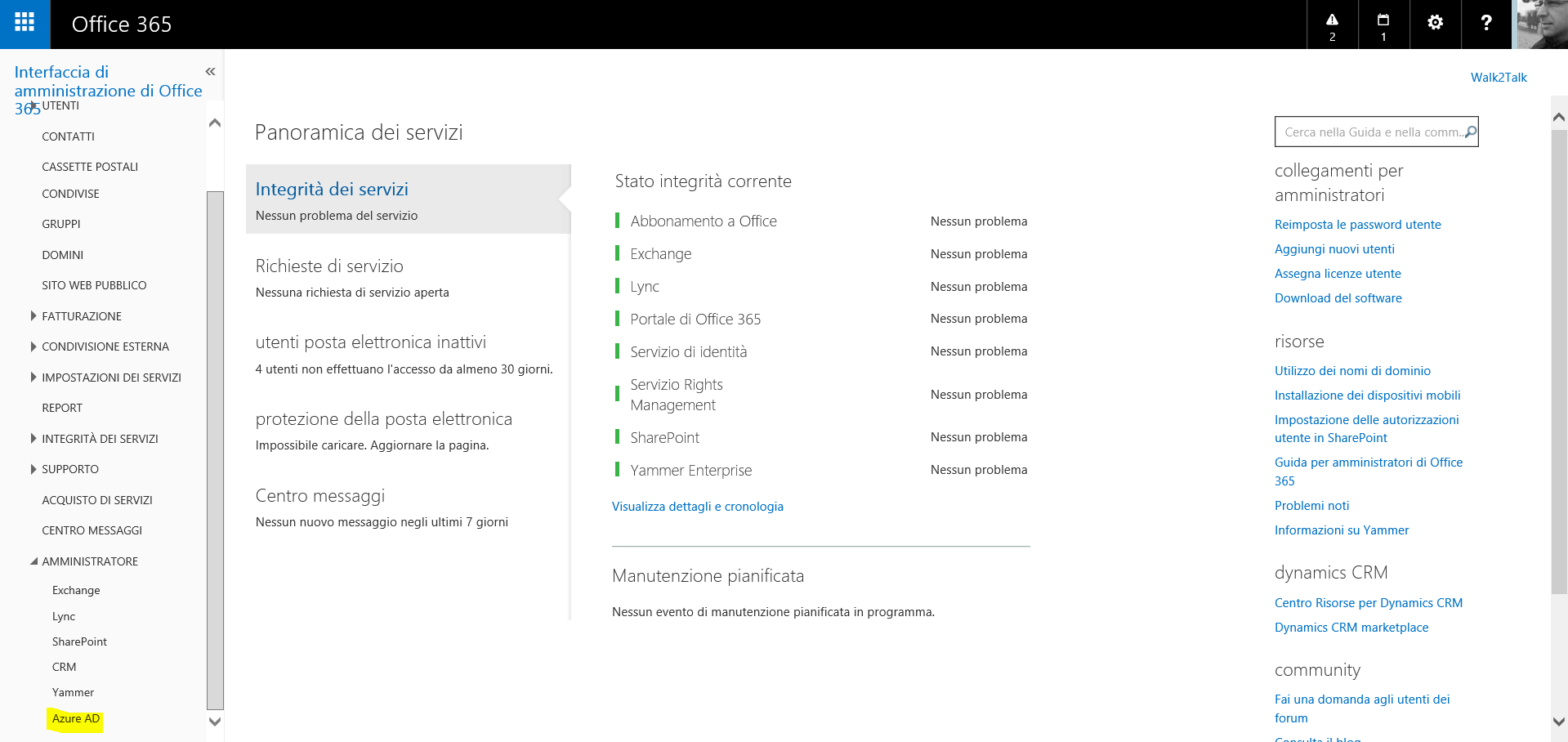
Task: Click the user profile photo
Action: [1542, 24]
